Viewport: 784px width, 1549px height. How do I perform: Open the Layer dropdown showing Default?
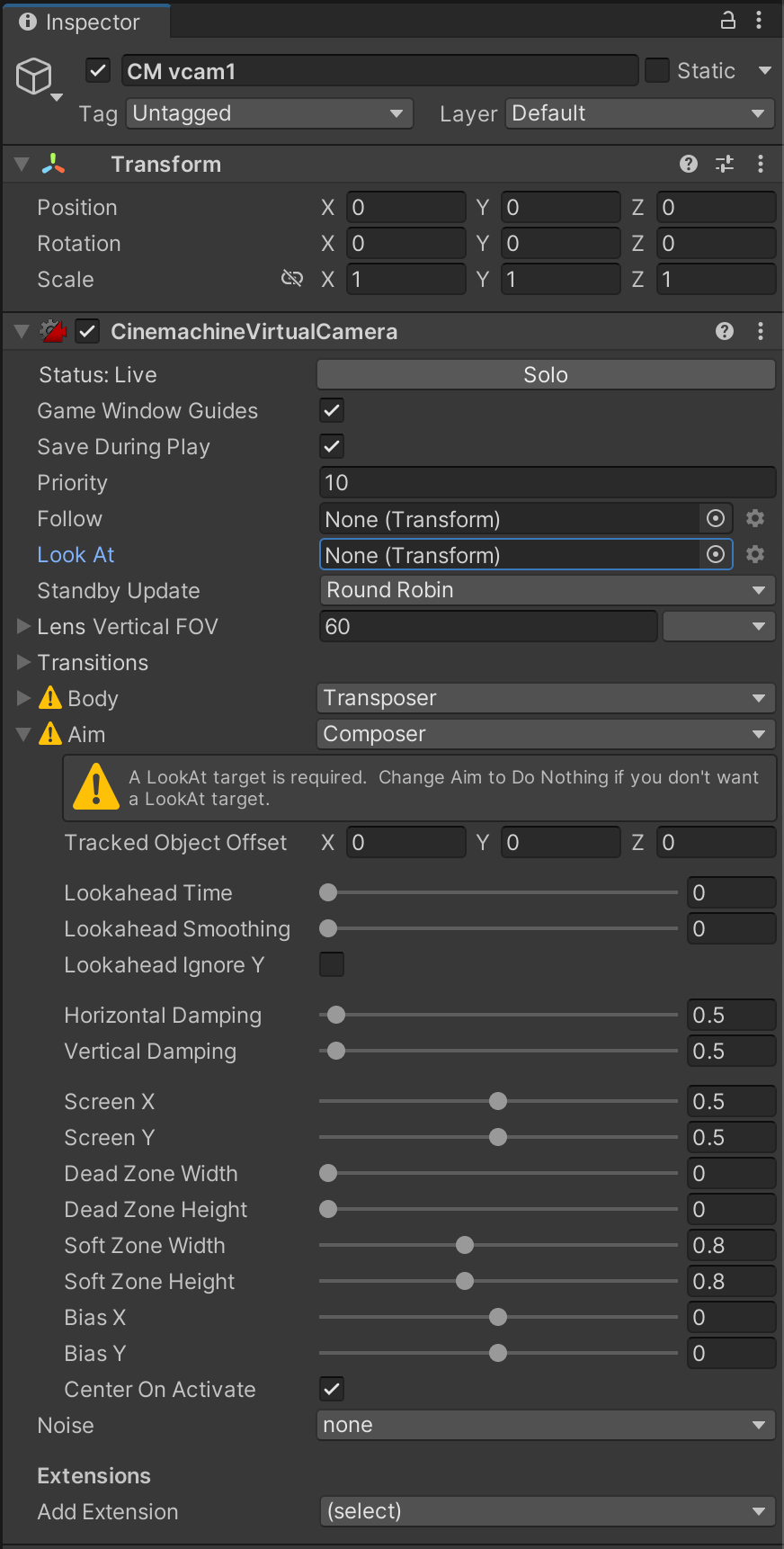tap(640, 113)
